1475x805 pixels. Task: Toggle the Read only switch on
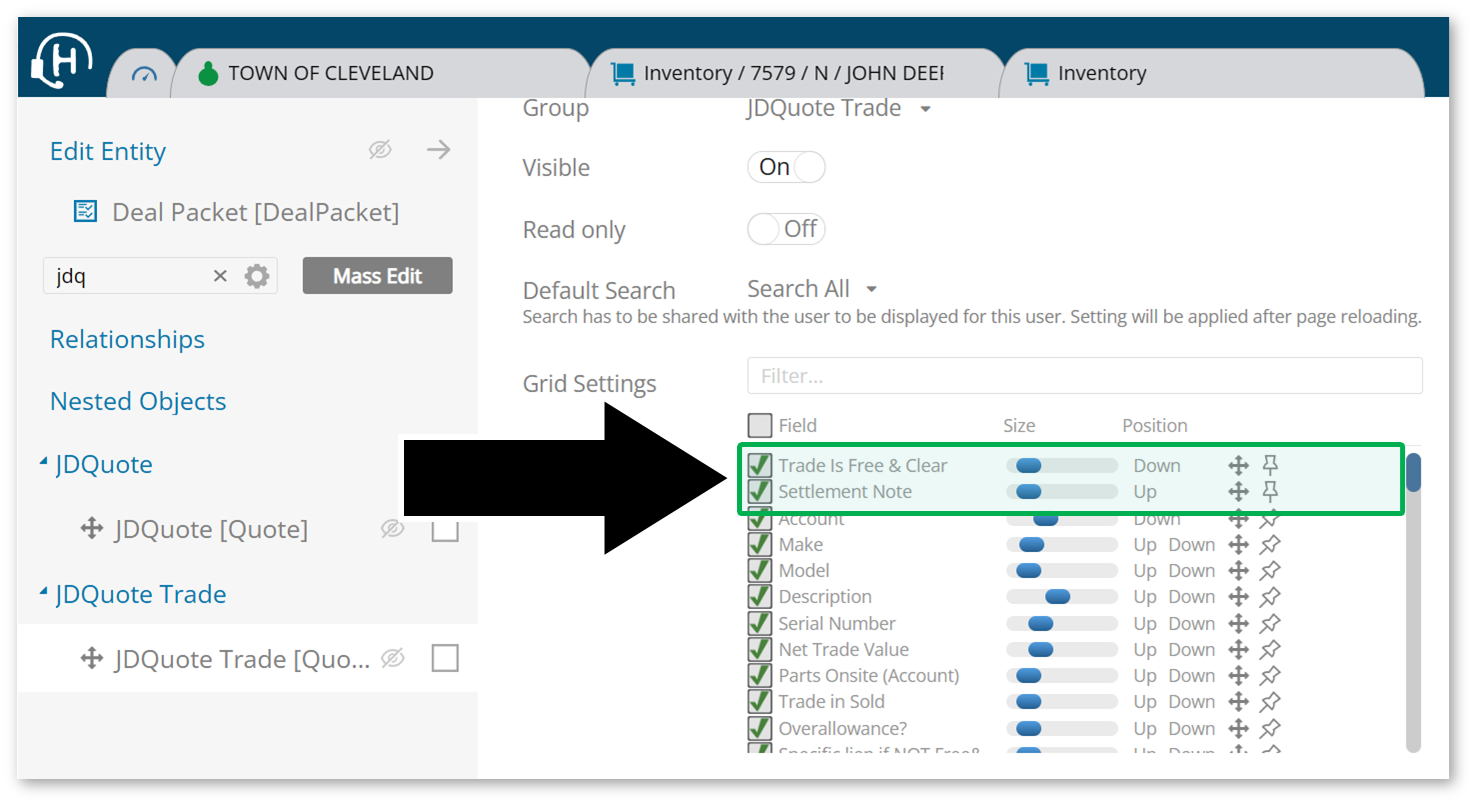point(786,229)
